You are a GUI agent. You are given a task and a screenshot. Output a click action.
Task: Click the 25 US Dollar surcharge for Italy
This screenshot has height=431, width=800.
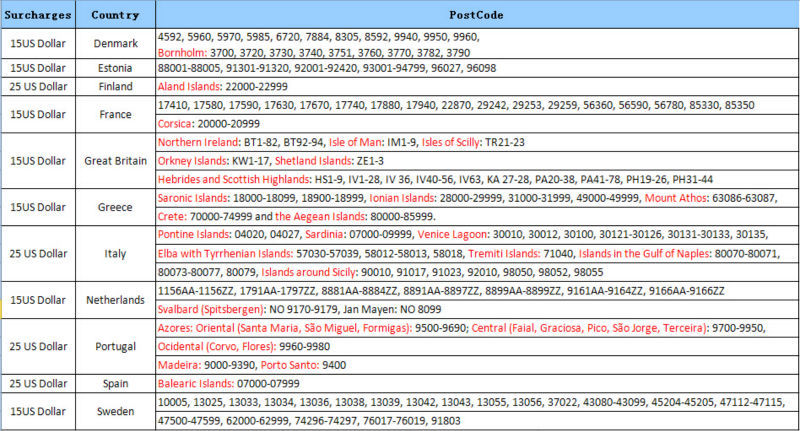pyautogui.click(x=37, y=254)
